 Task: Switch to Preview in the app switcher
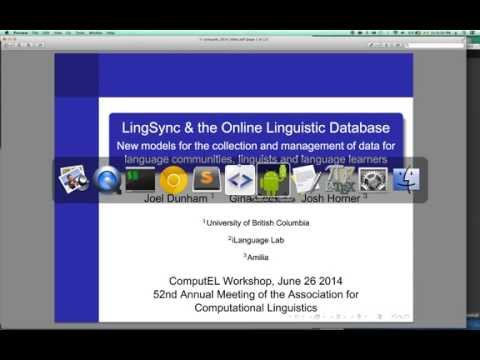(74, 180)
